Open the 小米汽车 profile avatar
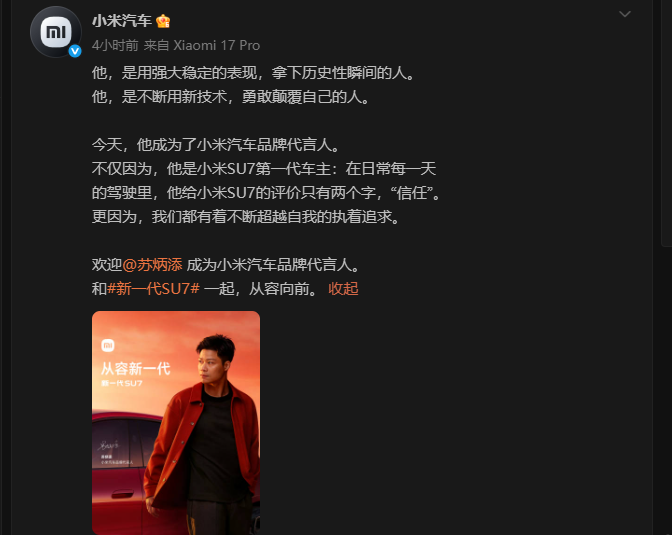The width and height of the screenshot is (672, 535). [x=56, y=32]
